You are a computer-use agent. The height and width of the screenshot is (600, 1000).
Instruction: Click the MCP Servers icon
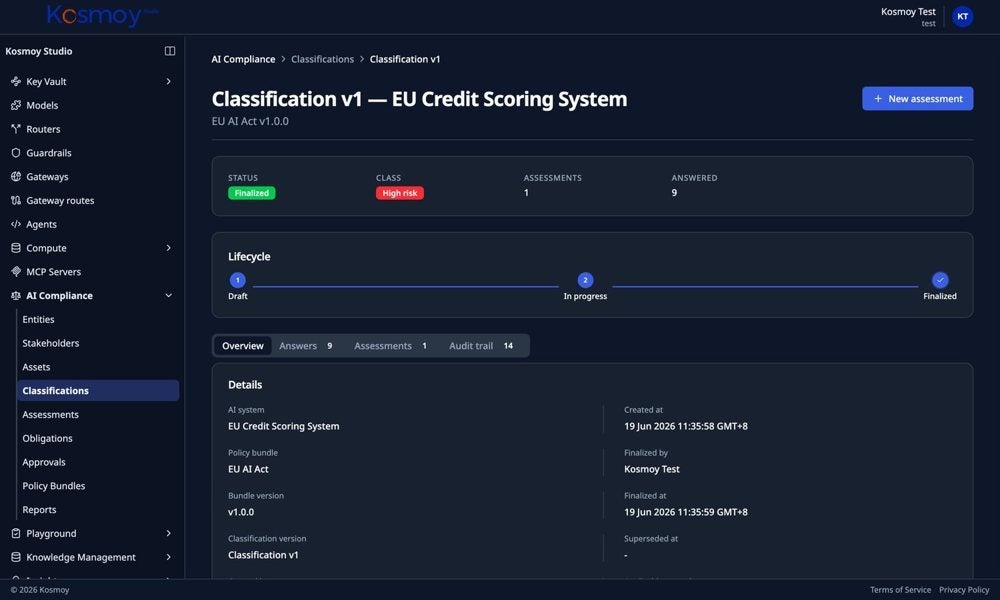point(16,272)
